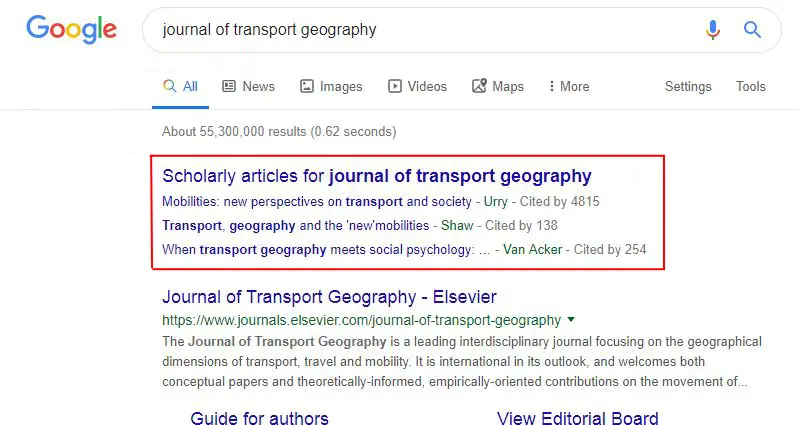
Task: Select the All results tab
Action: 180,87
